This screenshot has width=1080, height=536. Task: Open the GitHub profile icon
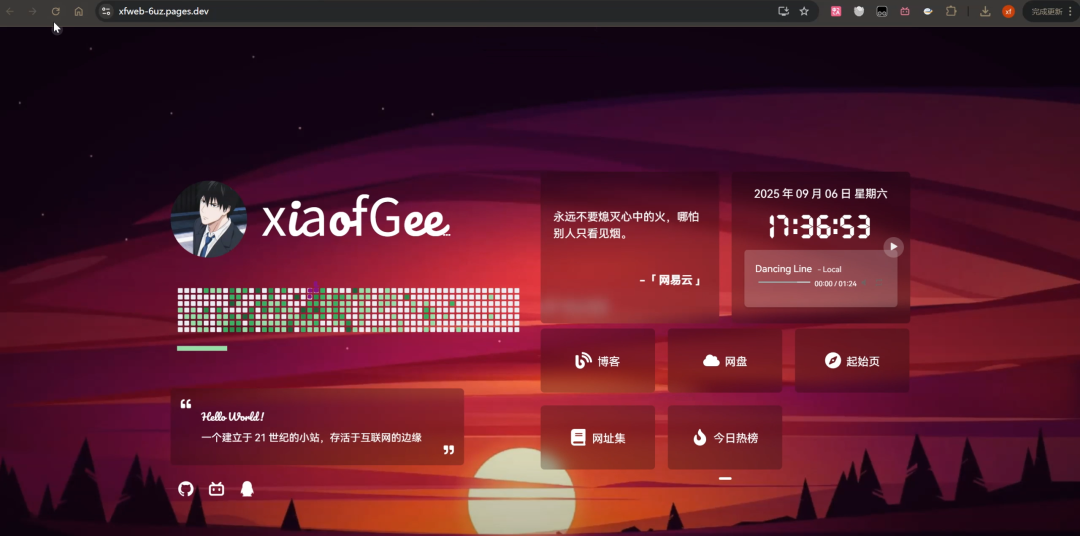(x=186, y=489)
